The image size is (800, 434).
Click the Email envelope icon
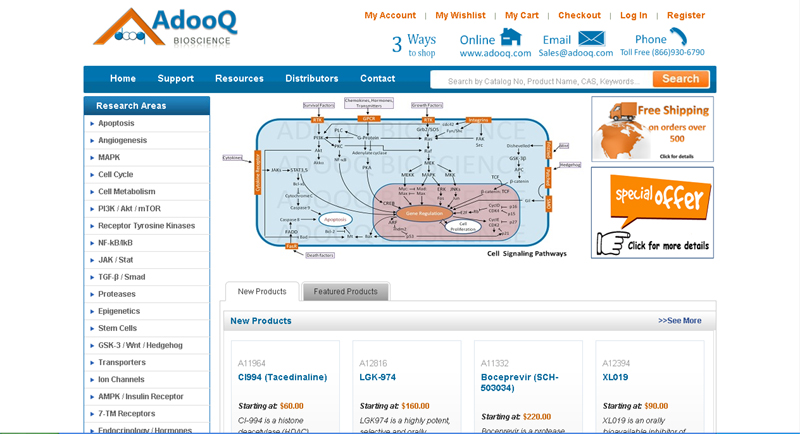591,39
